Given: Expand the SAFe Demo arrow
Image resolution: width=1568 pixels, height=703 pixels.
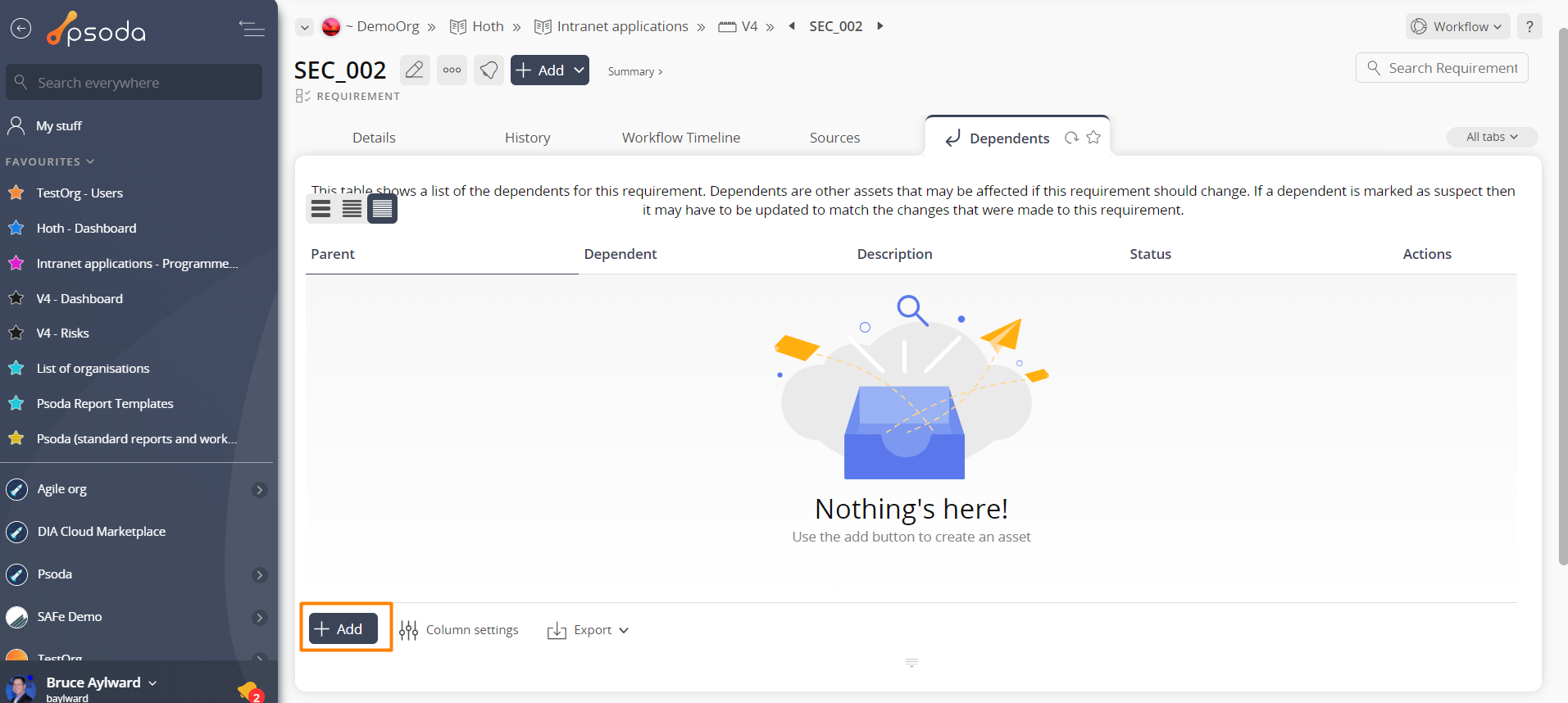Looking at the screenshot, I should 260,617.
